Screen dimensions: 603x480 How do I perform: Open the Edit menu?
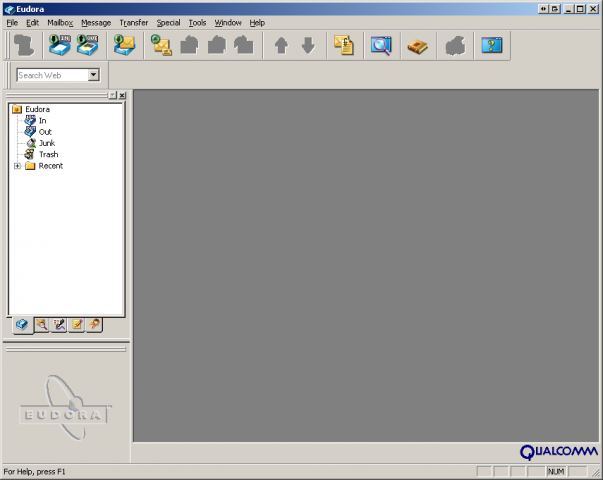pos(32,23)
